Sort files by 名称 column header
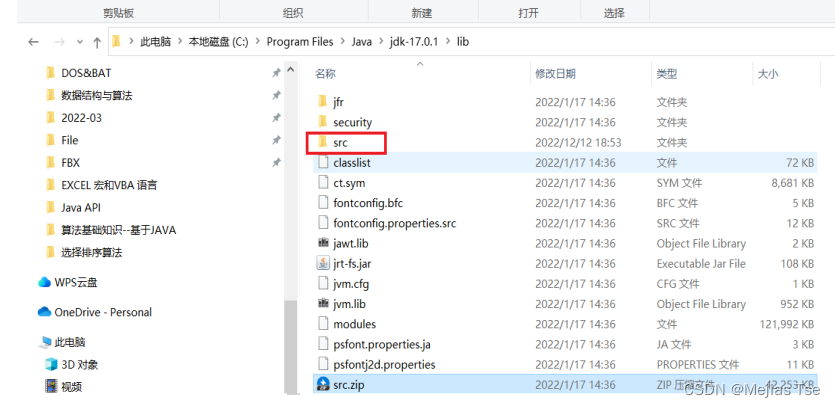This screenshot has width=835, height=407. coord(325,74)
